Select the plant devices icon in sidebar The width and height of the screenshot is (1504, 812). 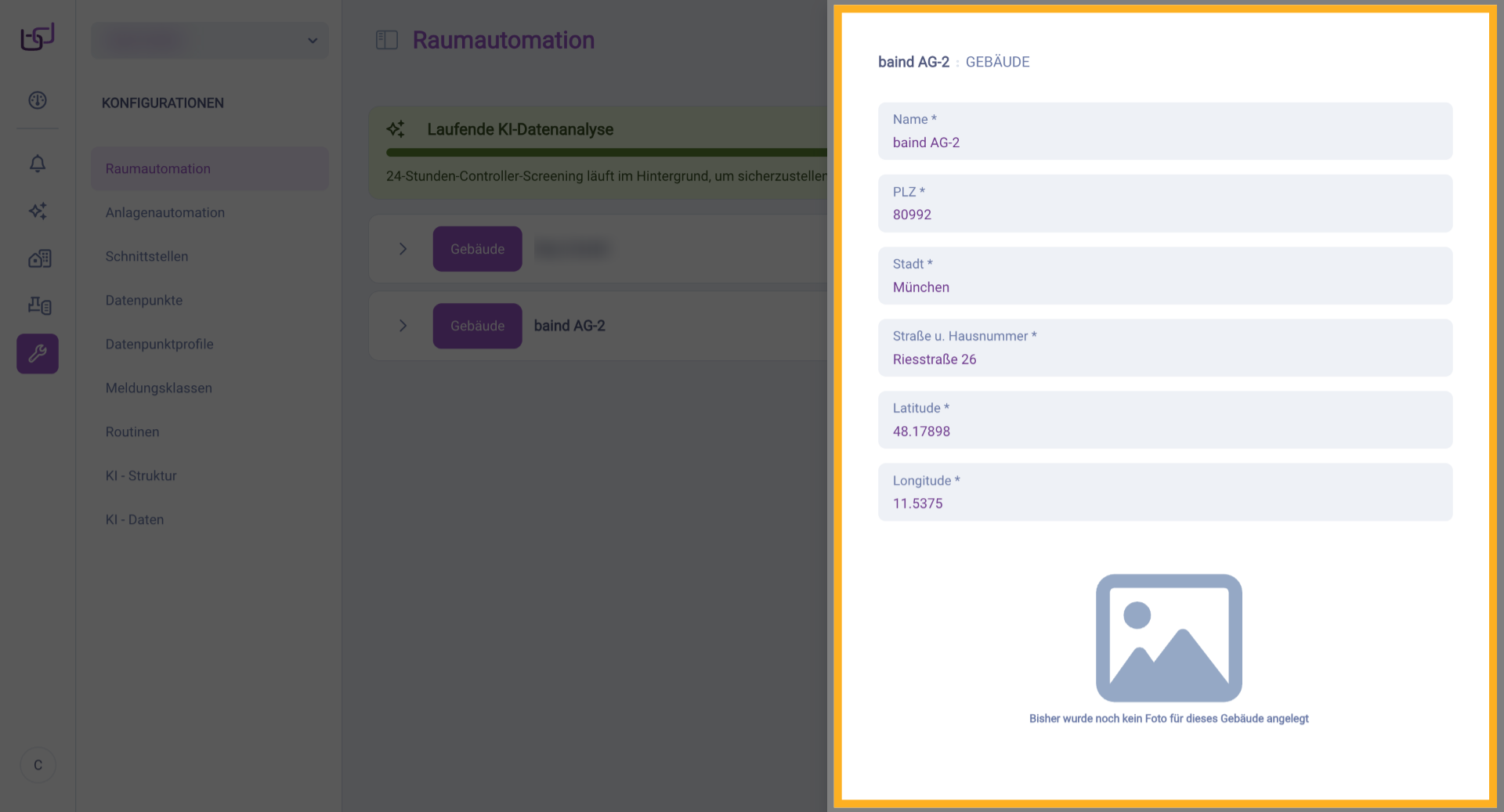(37, 305)
